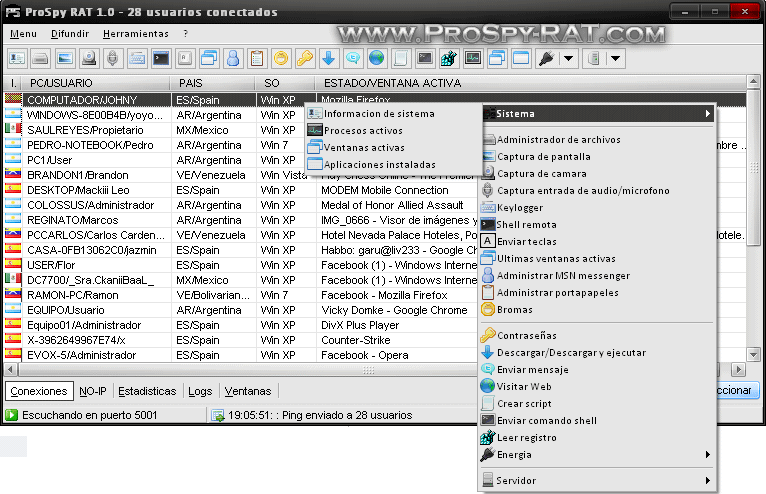
Task: Click the ESTADO/VENTANA ACTIVA column header
Action: coord(531,83)
